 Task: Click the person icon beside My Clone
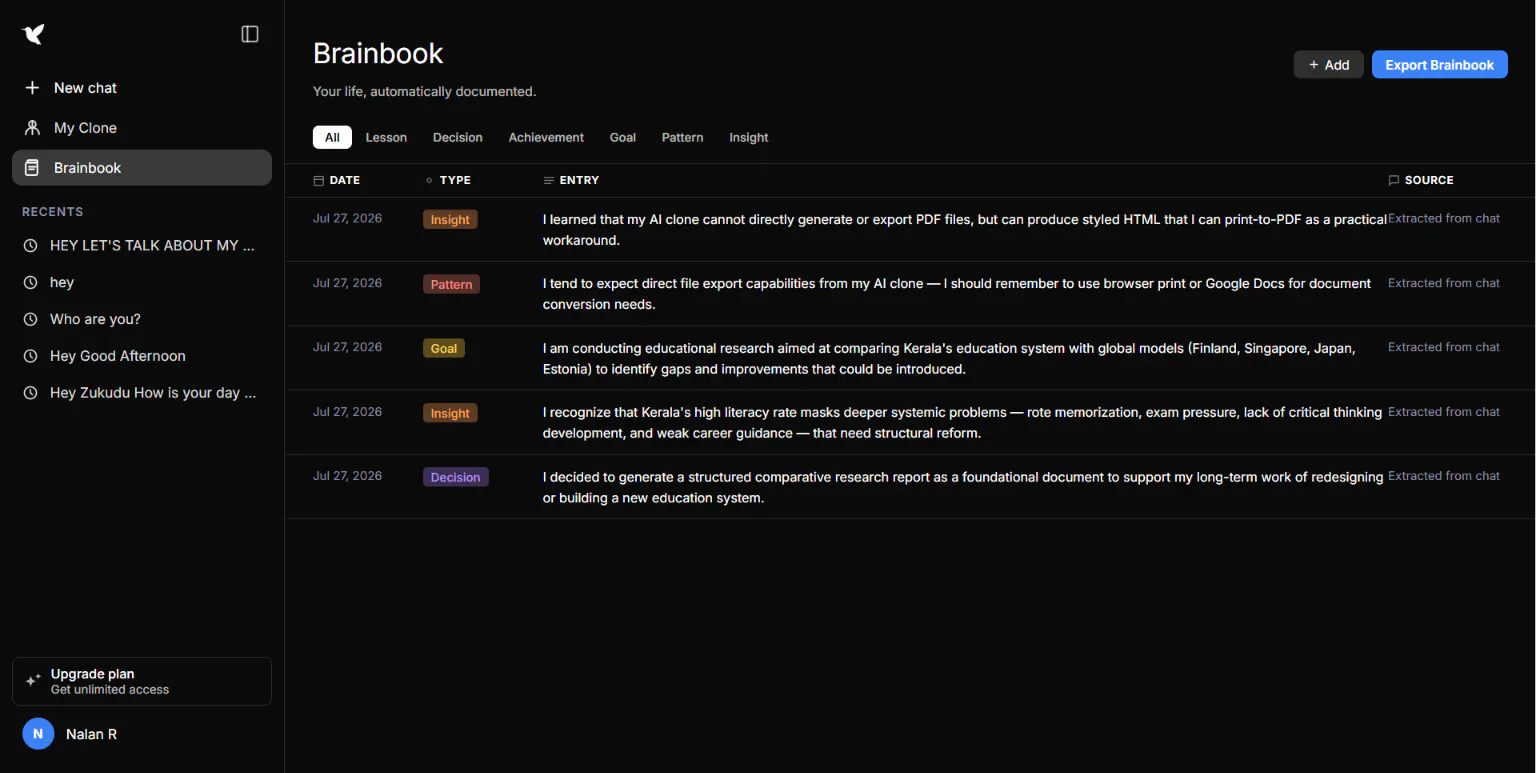(32, 128)
